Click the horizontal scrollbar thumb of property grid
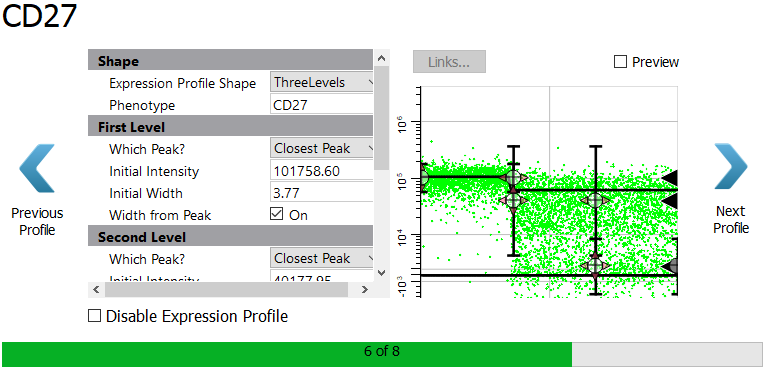The image size is (766, 370). click(226, 290)
